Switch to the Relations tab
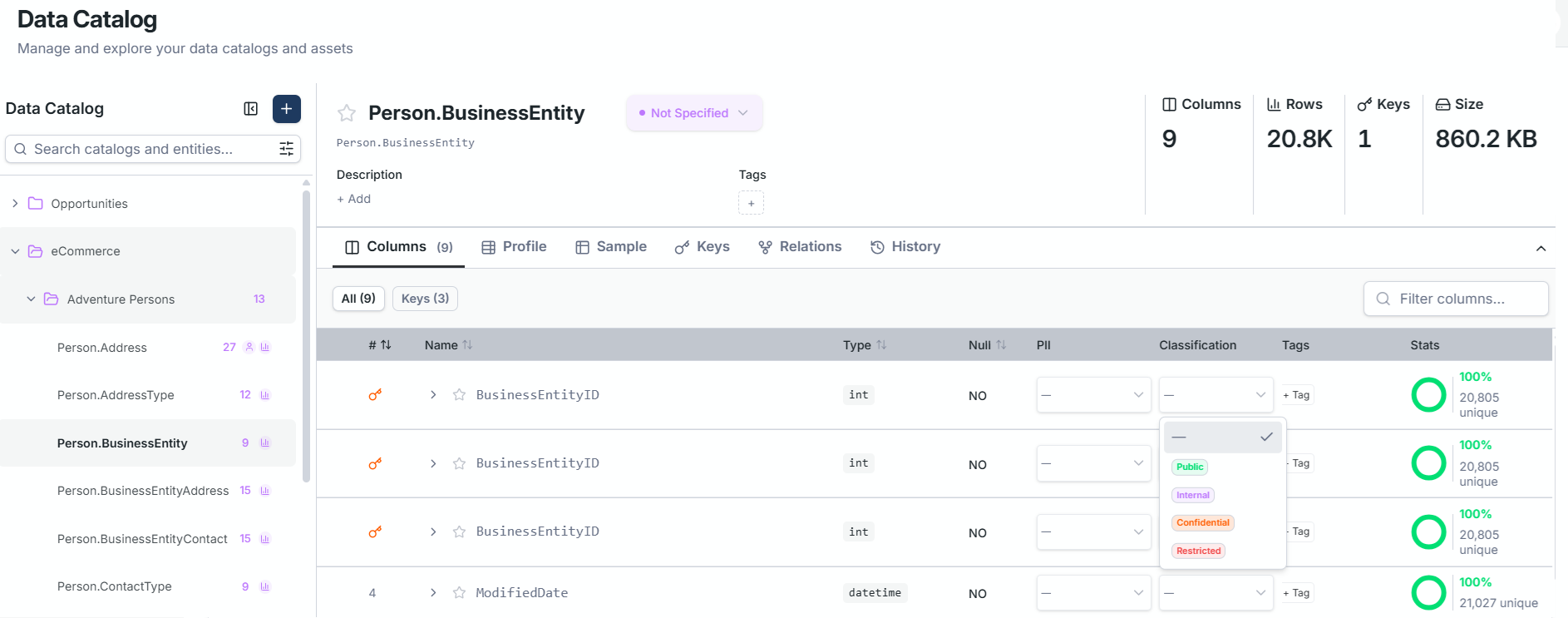The height and width of the screenshot is (618, 1568). click(x=800, y=247)
